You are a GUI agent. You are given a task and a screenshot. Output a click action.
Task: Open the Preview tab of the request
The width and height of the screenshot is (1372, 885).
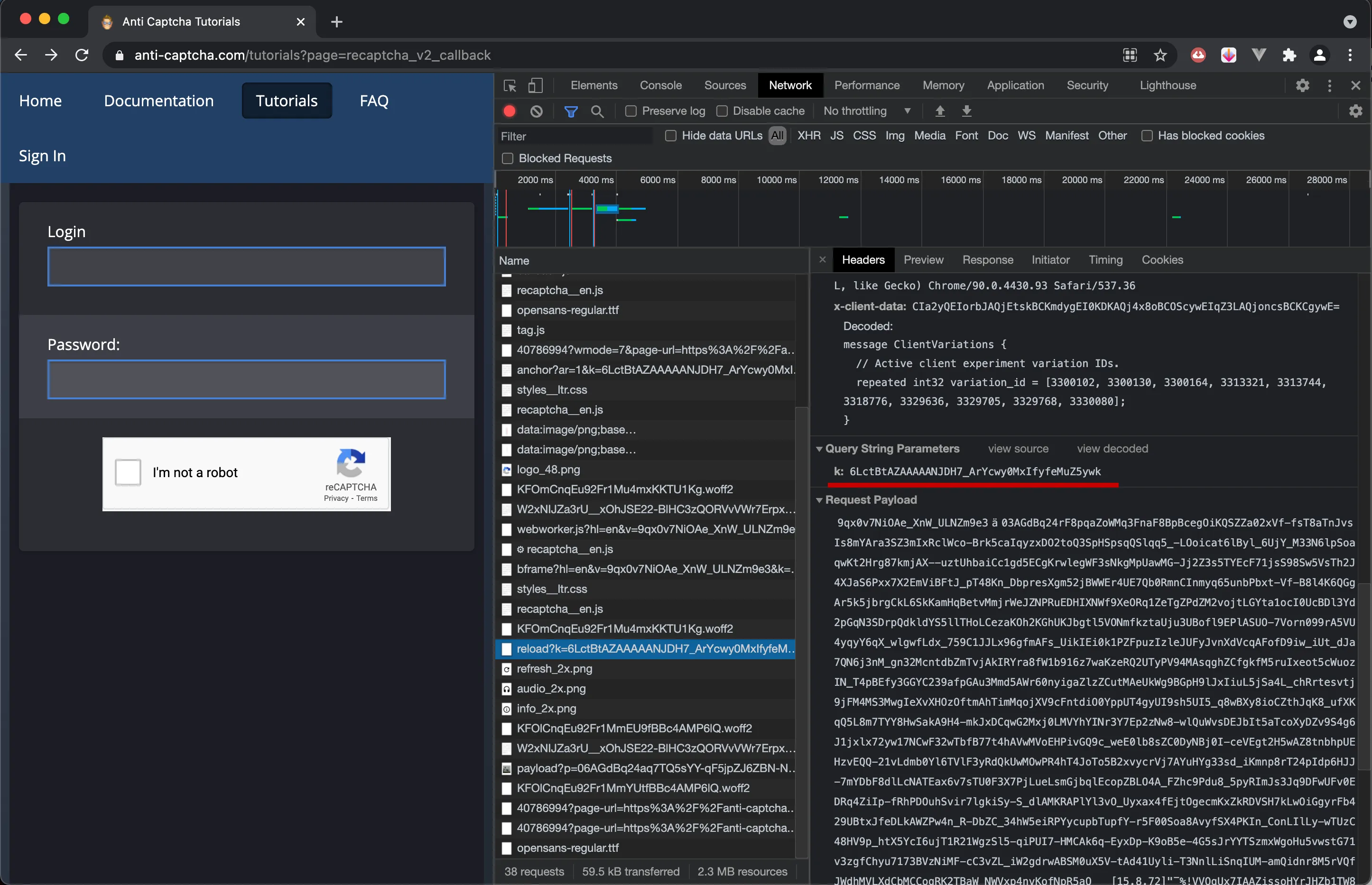pyautogui.click(x=923, y=260)
